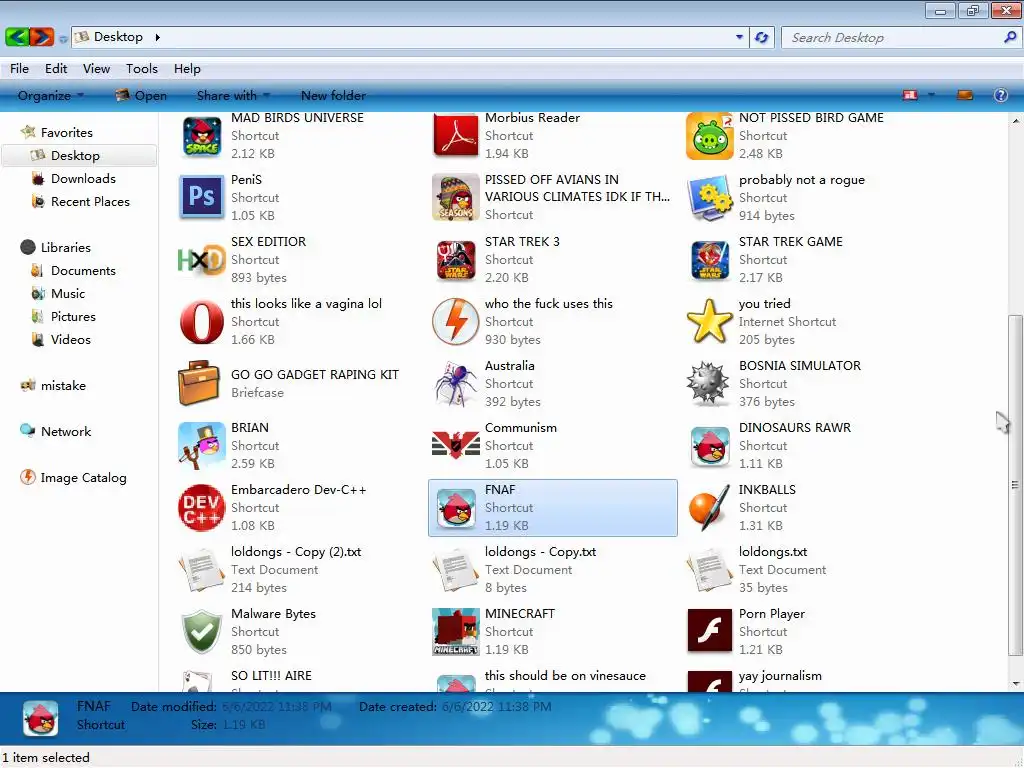The width and height of the screenshot is (1024, 768).
Task: Select the Australia spider icon
Action: [456, 384]
